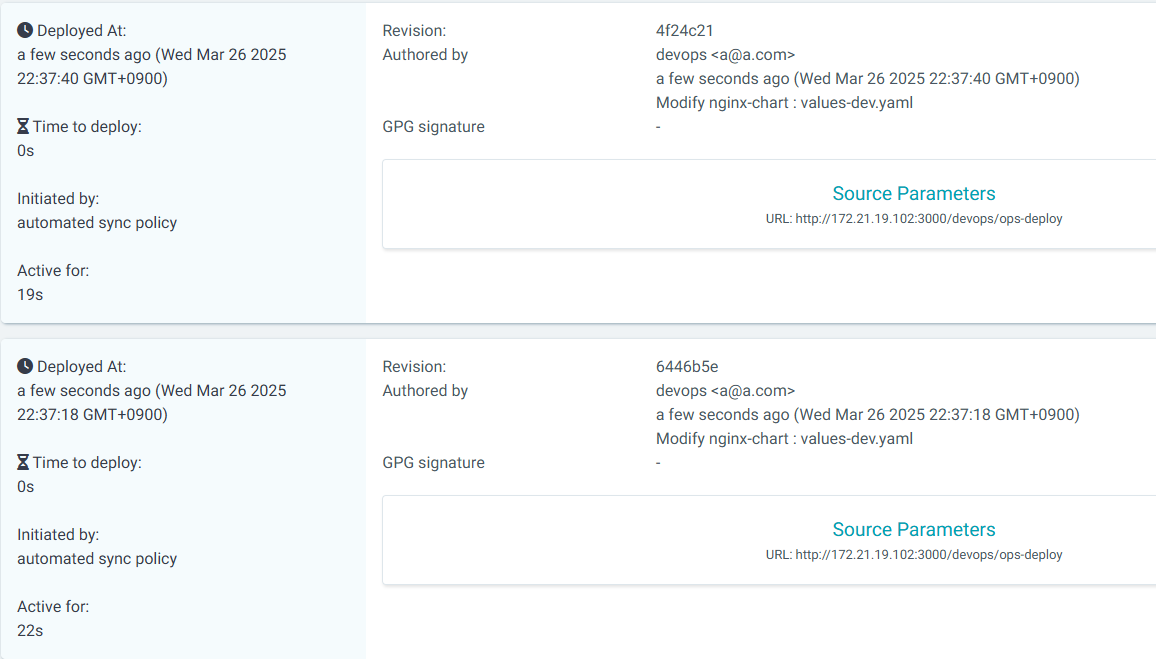Expand Source Parameters for revision 4f24c21

pos(913,193)
